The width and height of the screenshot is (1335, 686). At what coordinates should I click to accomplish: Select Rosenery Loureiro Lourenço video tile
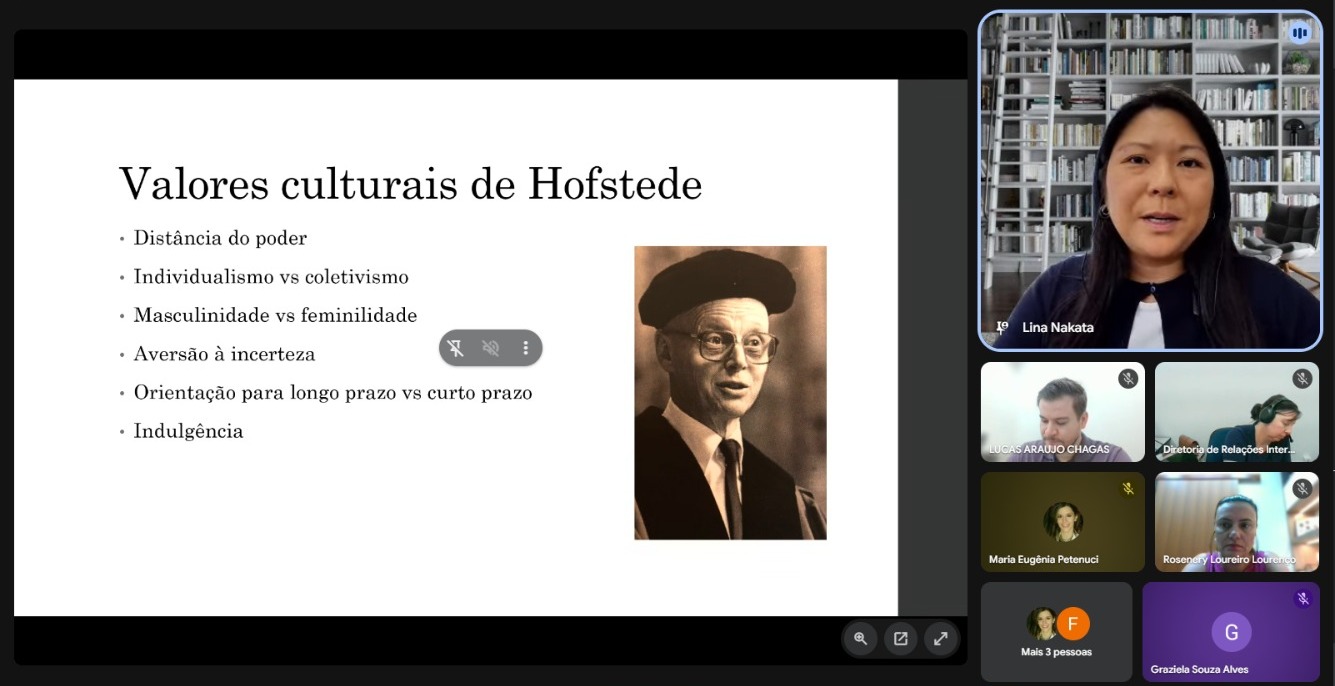tap(1237, 521)
